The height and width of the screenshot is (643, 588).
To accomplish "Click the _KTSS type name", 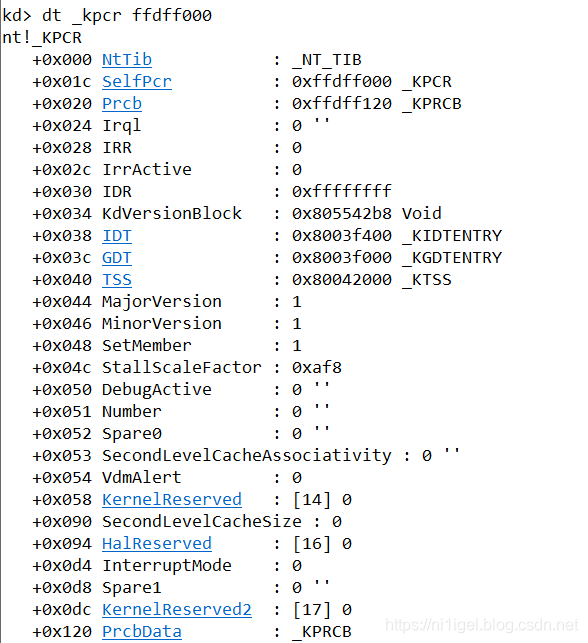I will 427,280.
